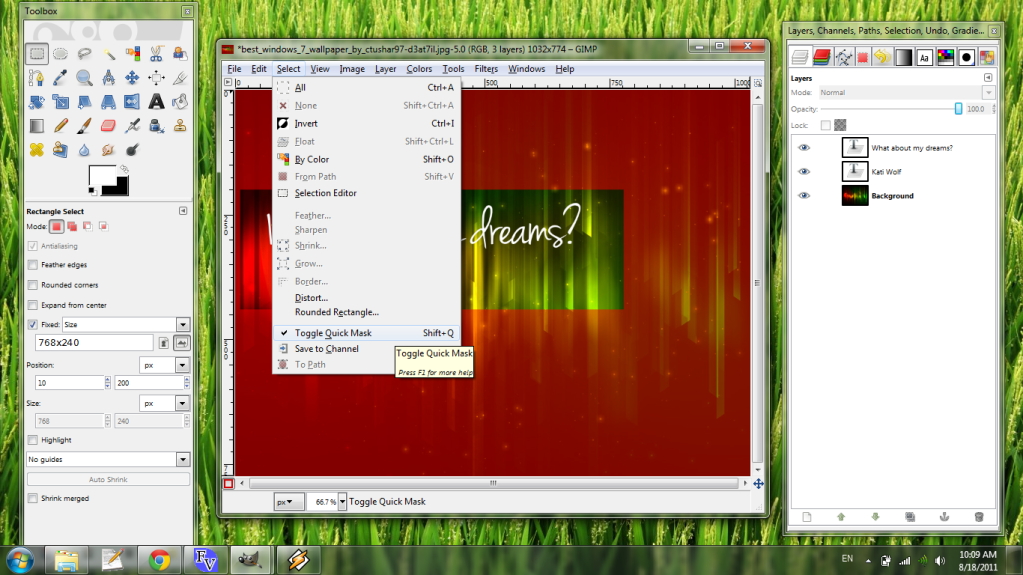Screen dimensions: 1023x575
Task: Select the Pencil tool
Action: 61,125
